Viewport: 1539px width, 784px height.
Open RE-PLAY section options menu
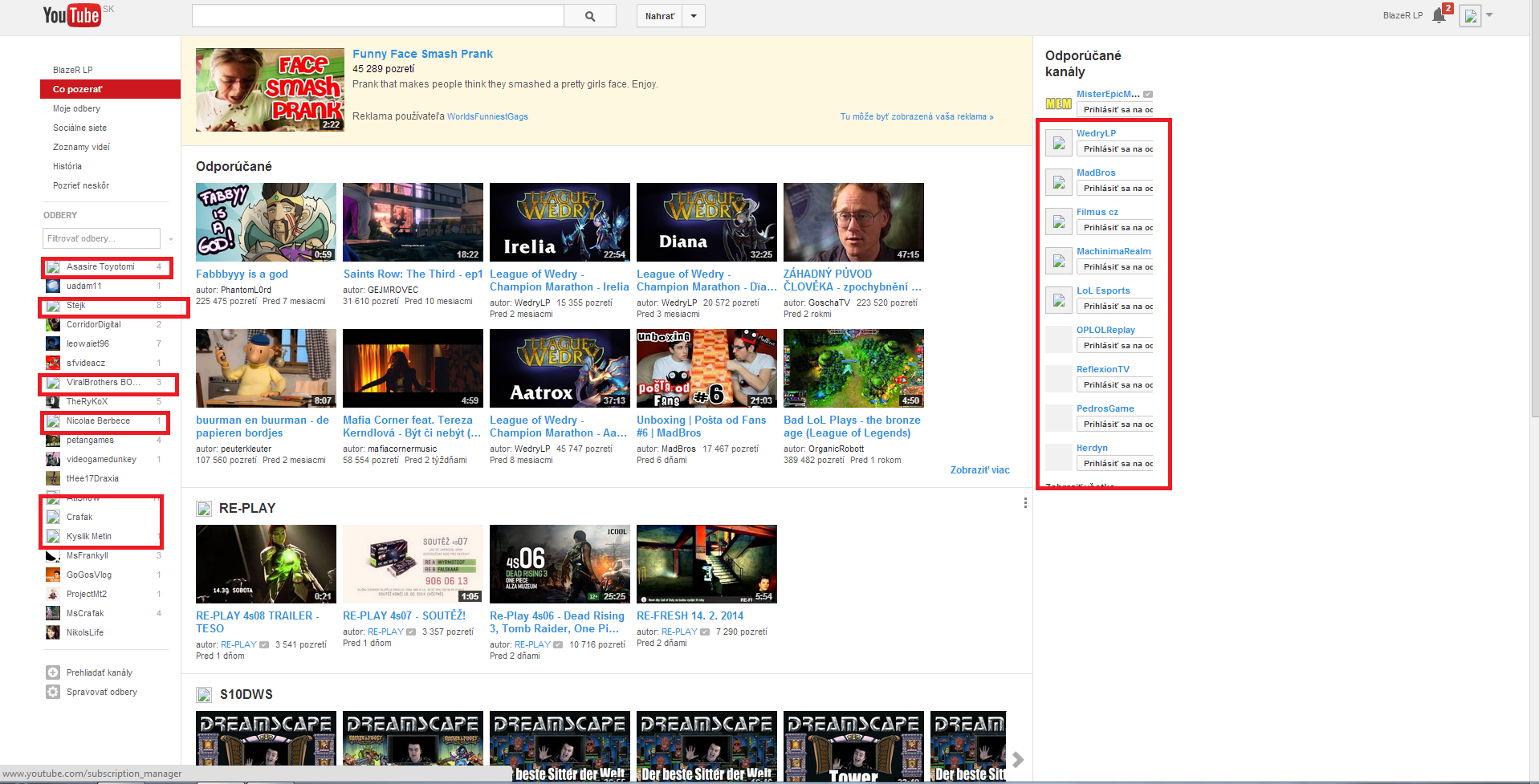(x=1025, y=503)
